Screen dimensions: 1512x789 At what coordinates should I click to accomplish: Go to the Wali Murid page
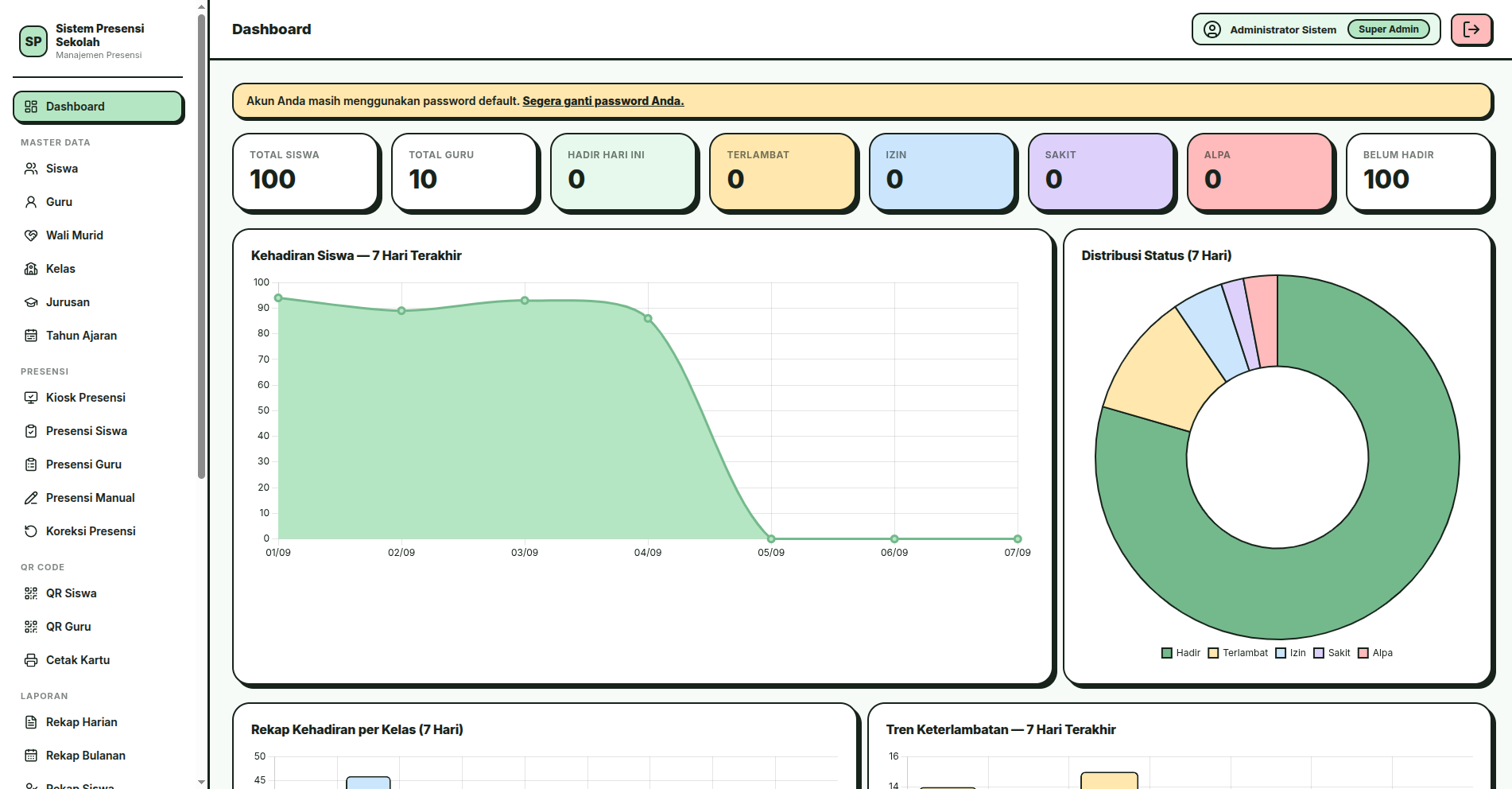[x=99, y=235]
